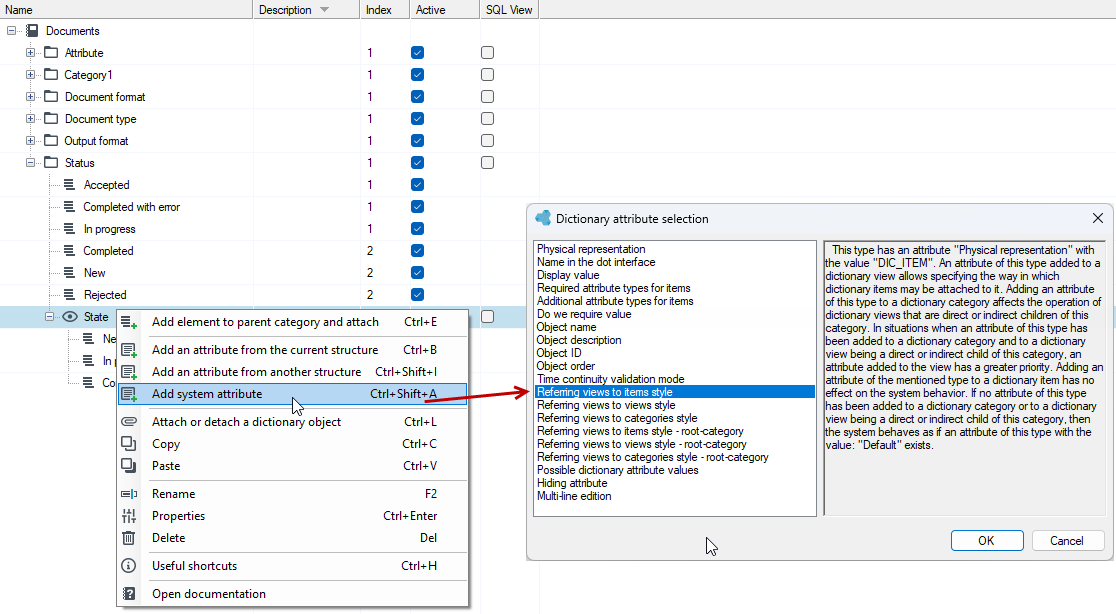The image size is (1116, 614).
Task: Click the Cancel button in dialog
Action: (1068, 541)
